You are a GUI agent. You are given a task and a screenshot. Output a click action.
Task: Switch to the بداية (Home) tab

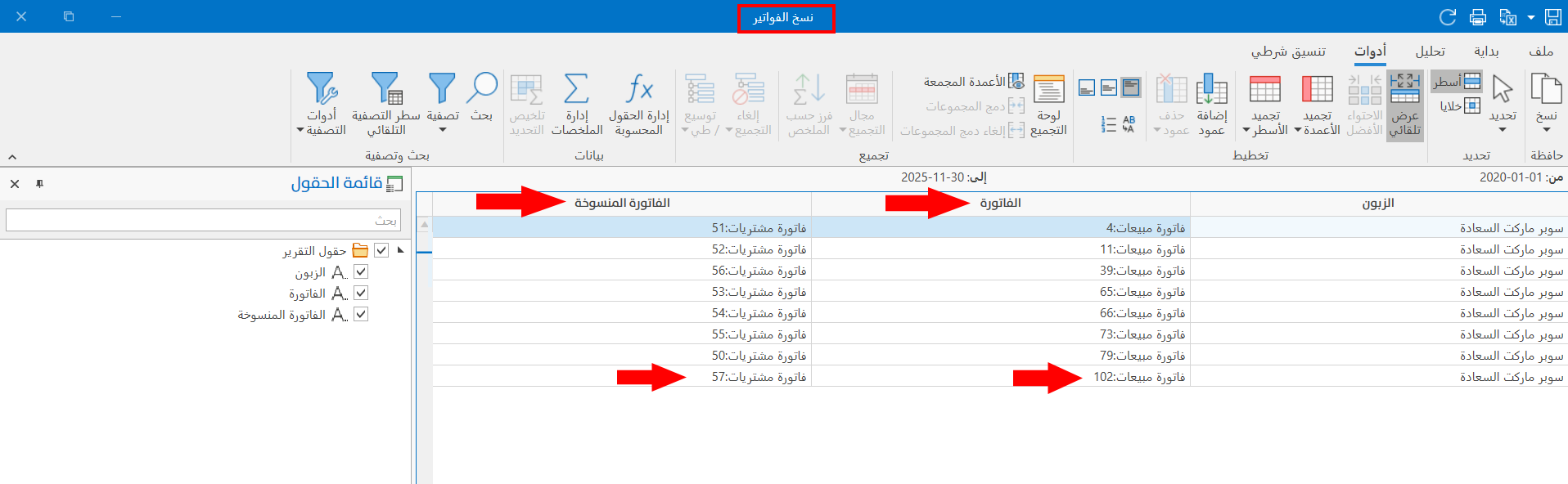click(x=1486, y=51)
